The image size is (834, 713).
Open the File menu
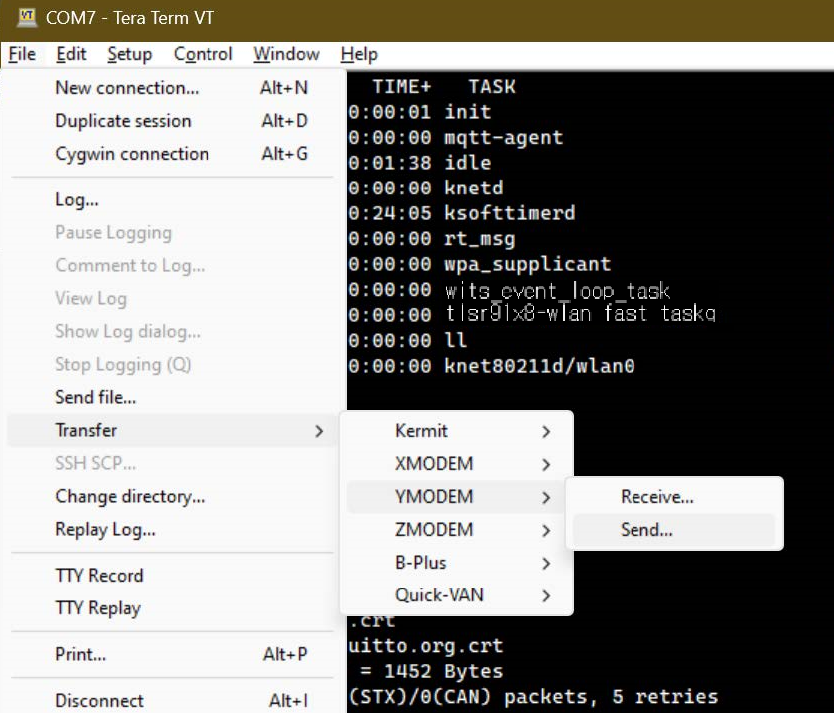(x=22, y=54)
